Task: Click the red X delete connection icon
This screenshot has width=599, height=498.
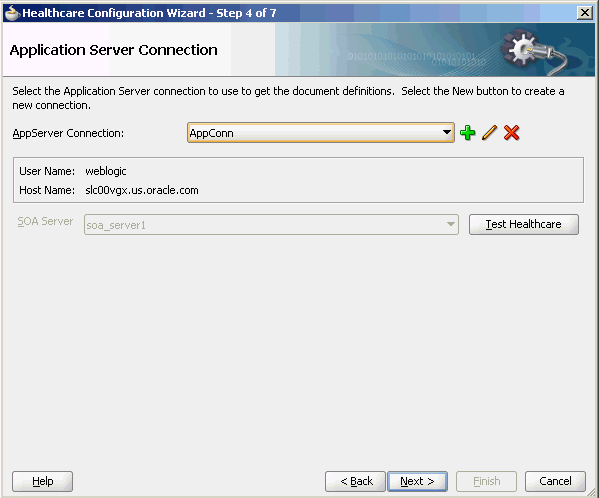Action: 512,133
